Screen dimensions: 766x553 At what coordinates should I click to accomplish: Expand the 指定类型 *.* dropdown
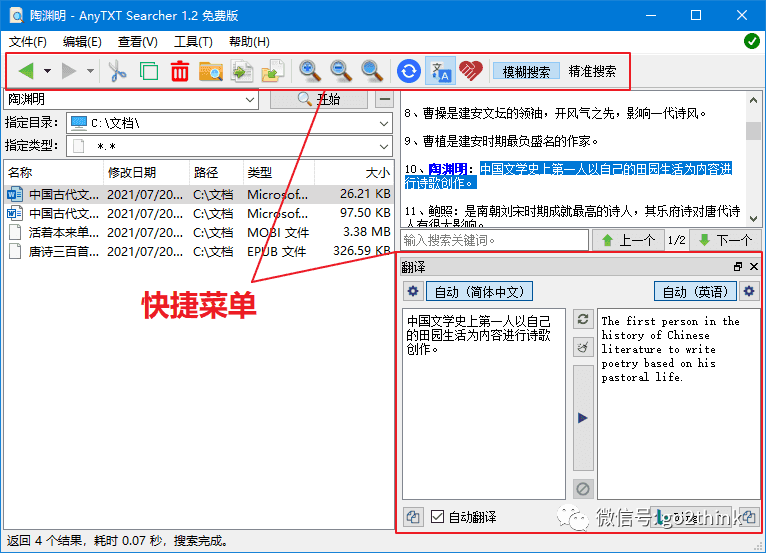pyautogui.click(x=384, y=146)
